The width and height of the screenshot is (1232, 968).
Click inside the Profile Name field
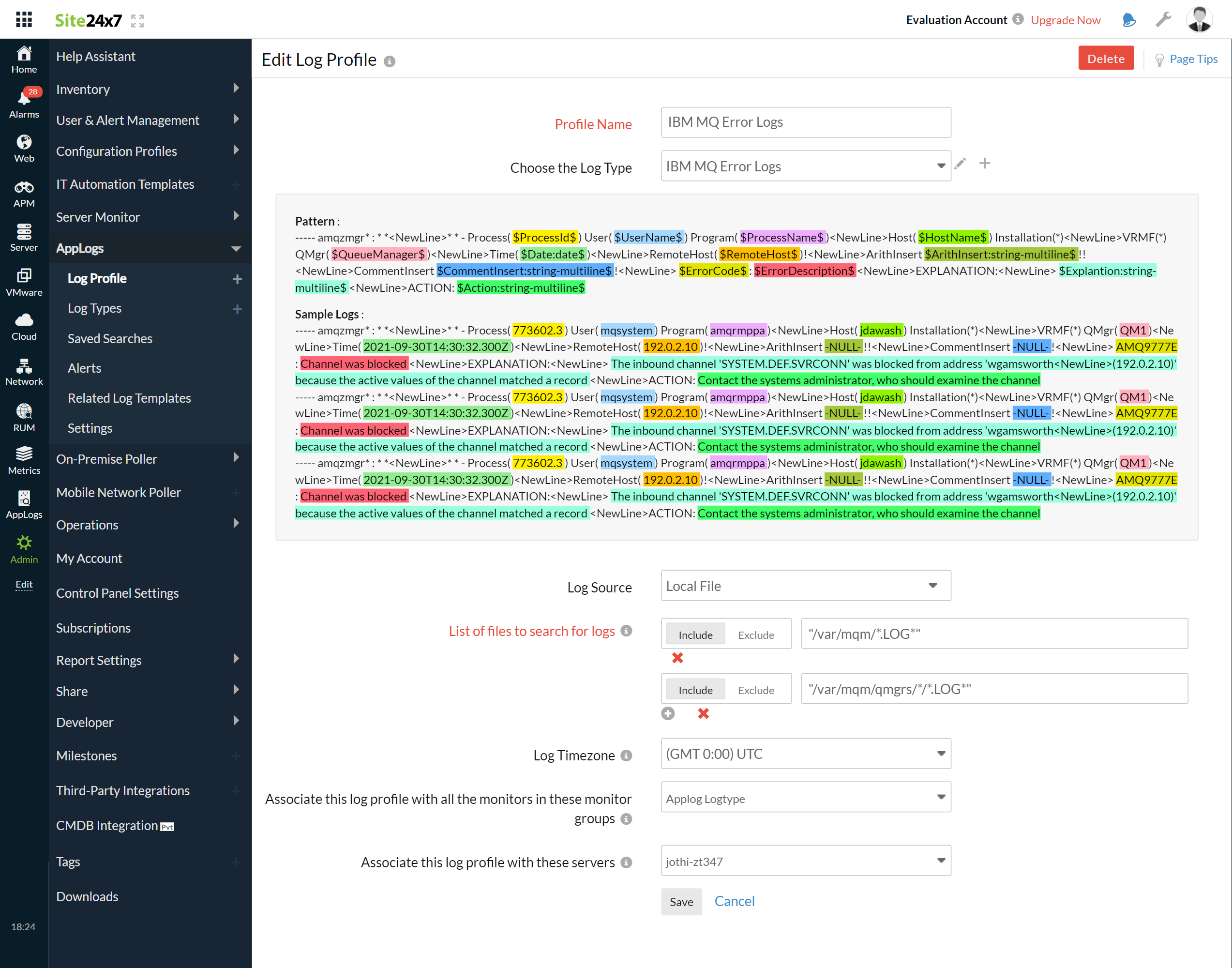pos(805,122)
